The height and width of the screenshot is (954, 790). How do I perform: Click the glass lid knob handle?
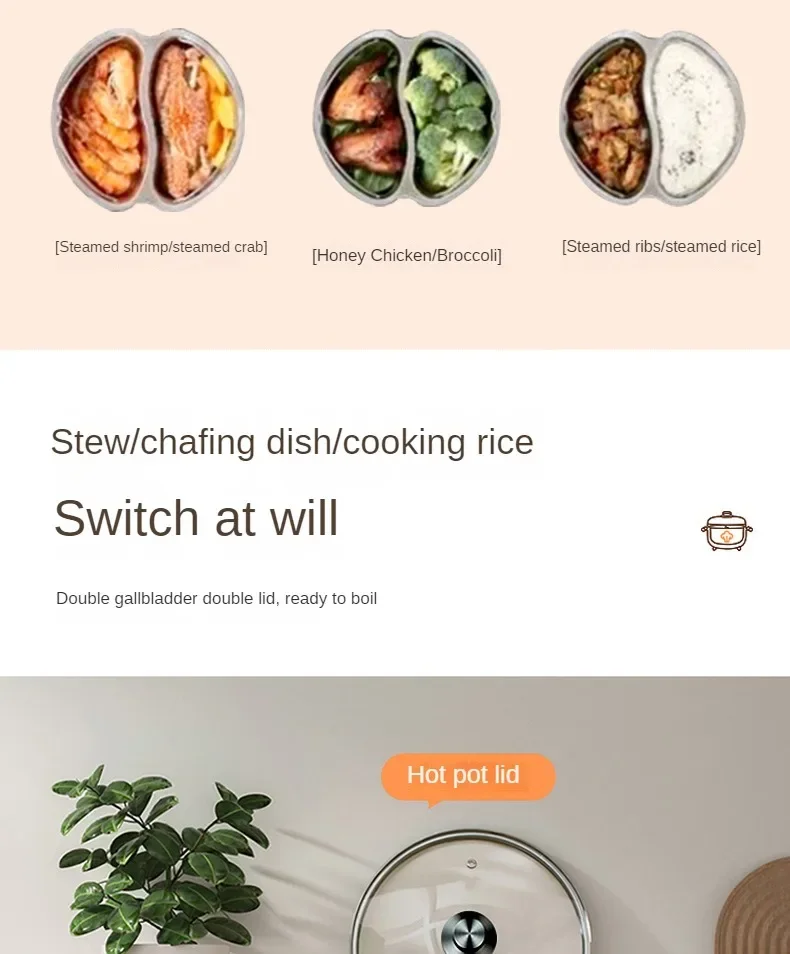(469, 933)
